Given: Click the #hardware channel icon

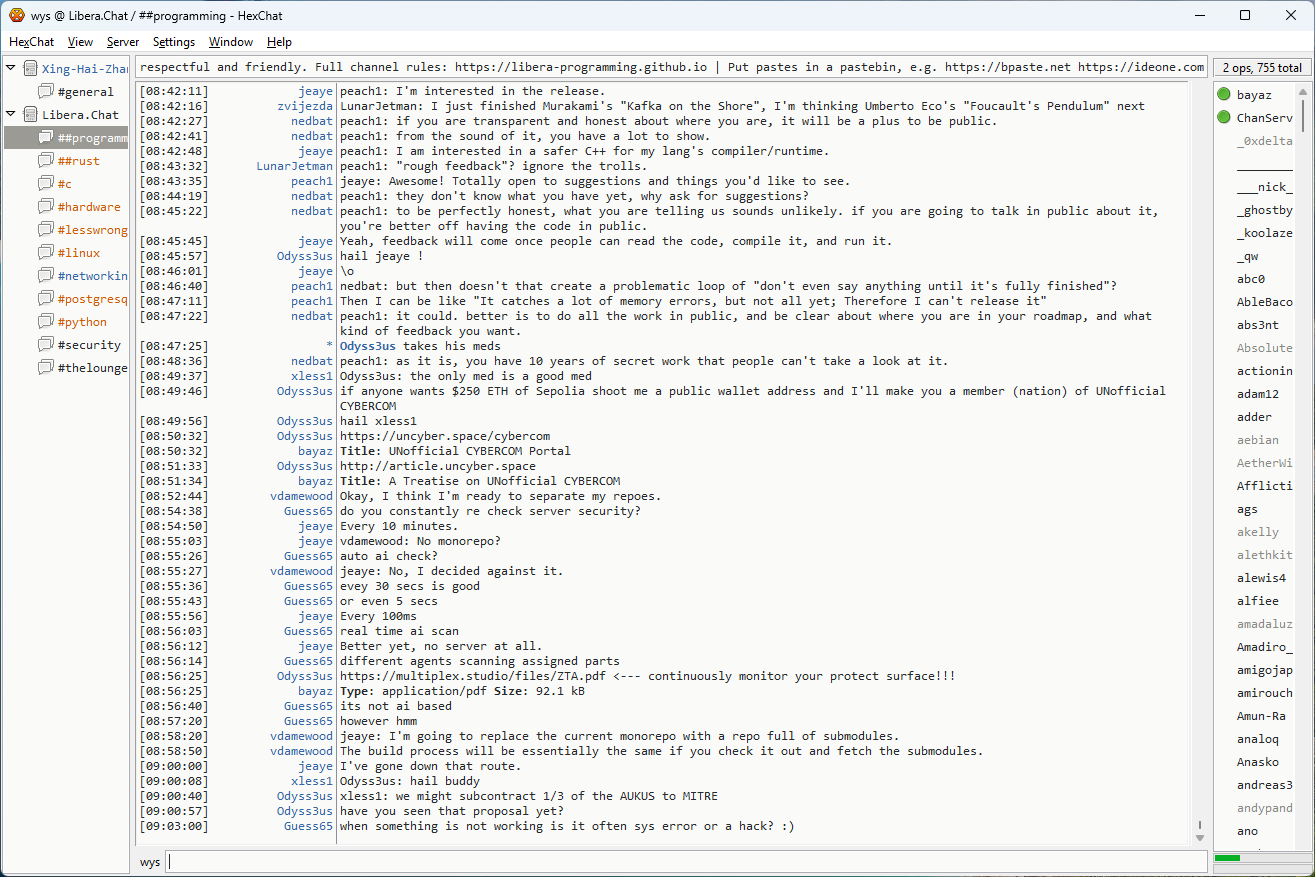Looking at the screenshot, I should click(46, 207).
